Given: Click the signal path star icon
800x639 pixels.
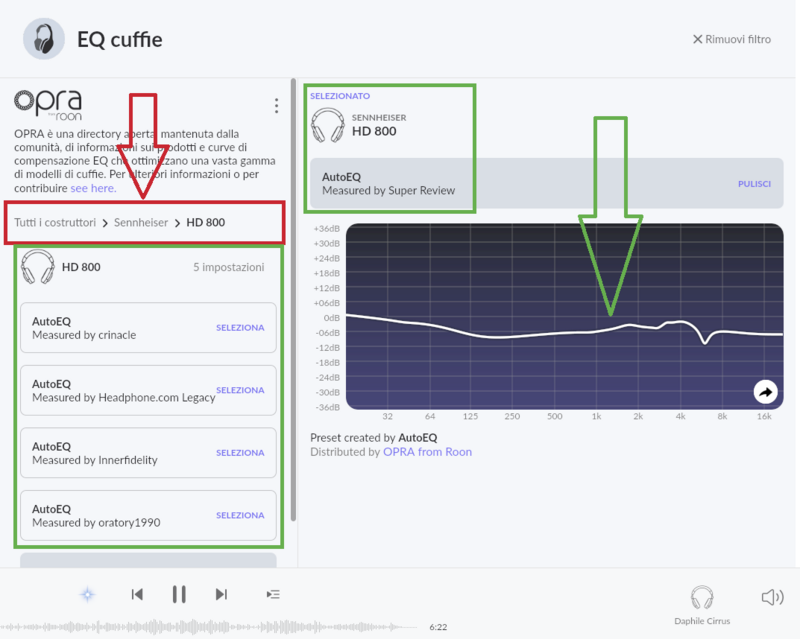Looking at the screenshot, I should [87, 594].
